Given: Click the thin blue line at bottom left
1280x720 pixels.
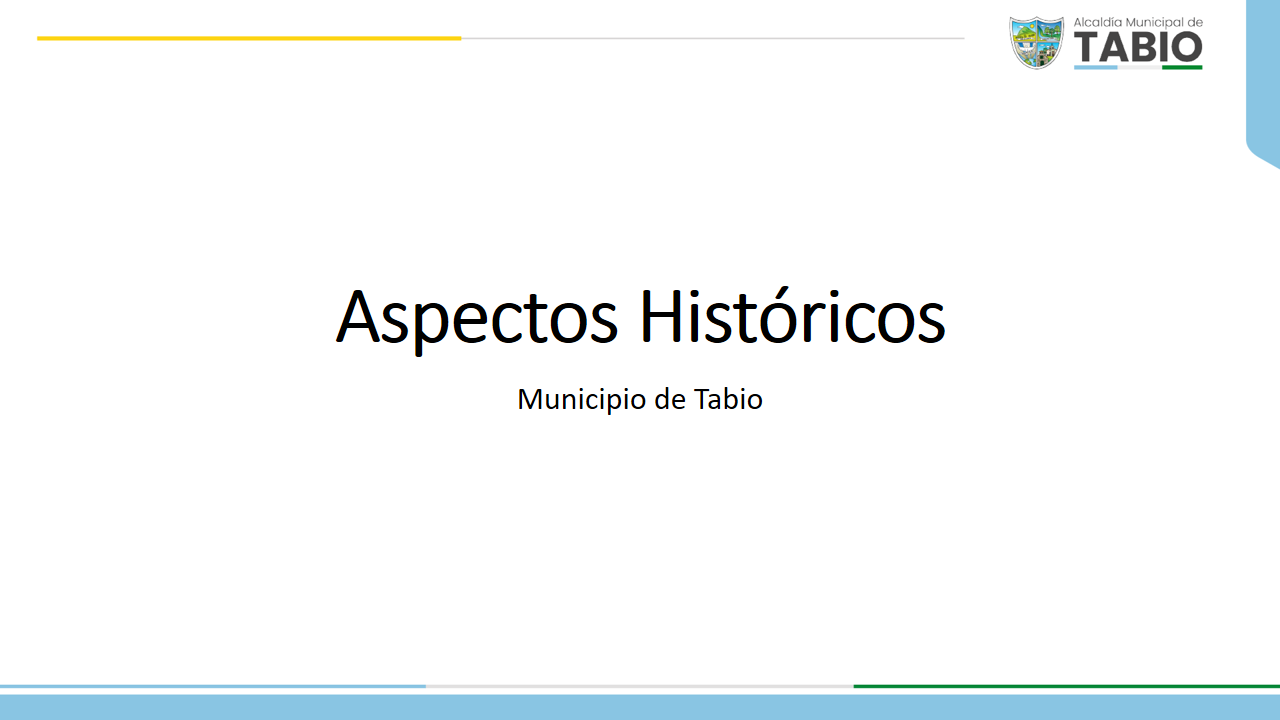Looking at the screenshot, I should 213,686.
